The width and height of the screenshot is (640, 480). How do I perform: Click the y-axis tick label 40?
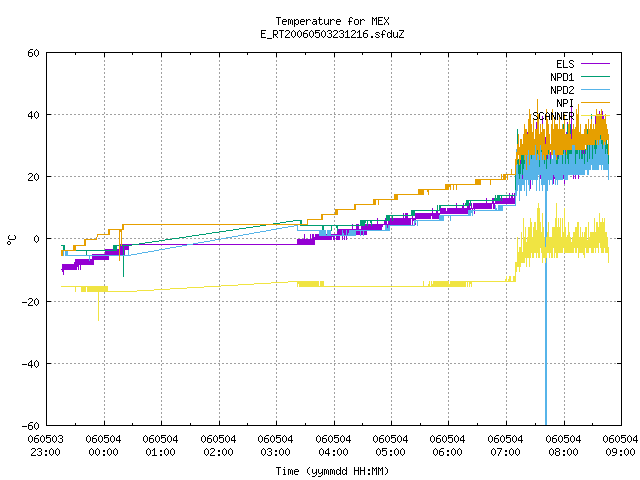[x=33, y=115]
